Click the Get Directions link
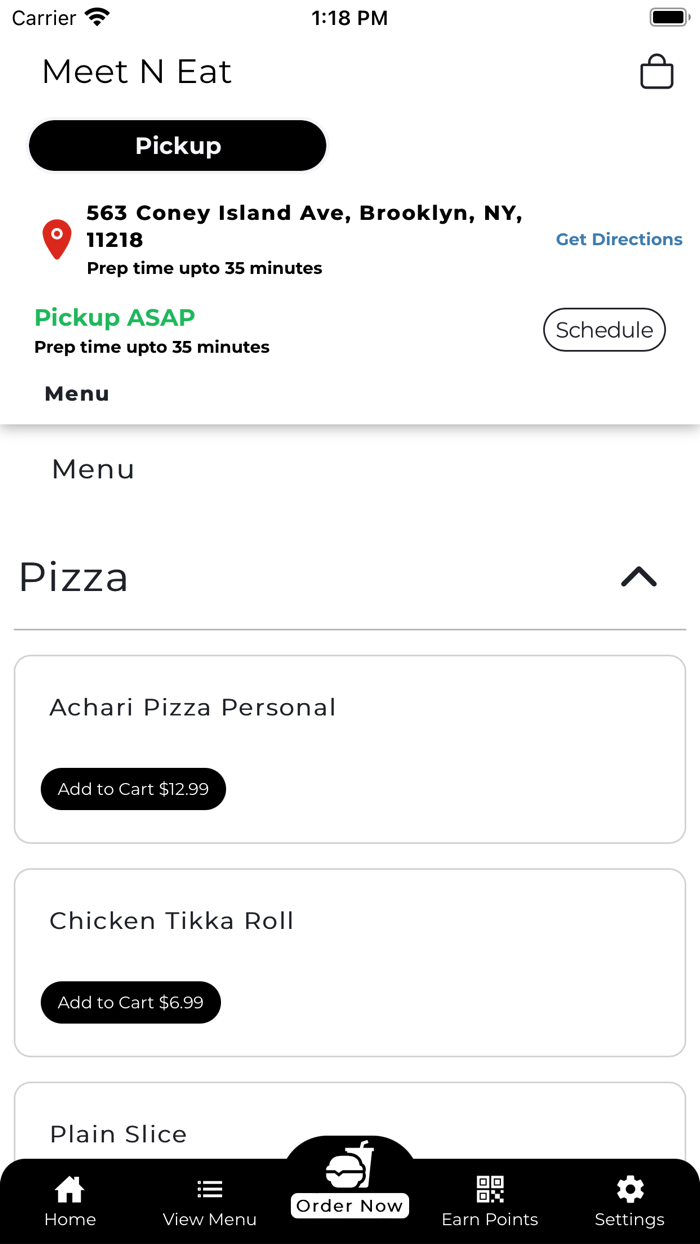Viewport: 700px width, 1244px height. point(619,239)
